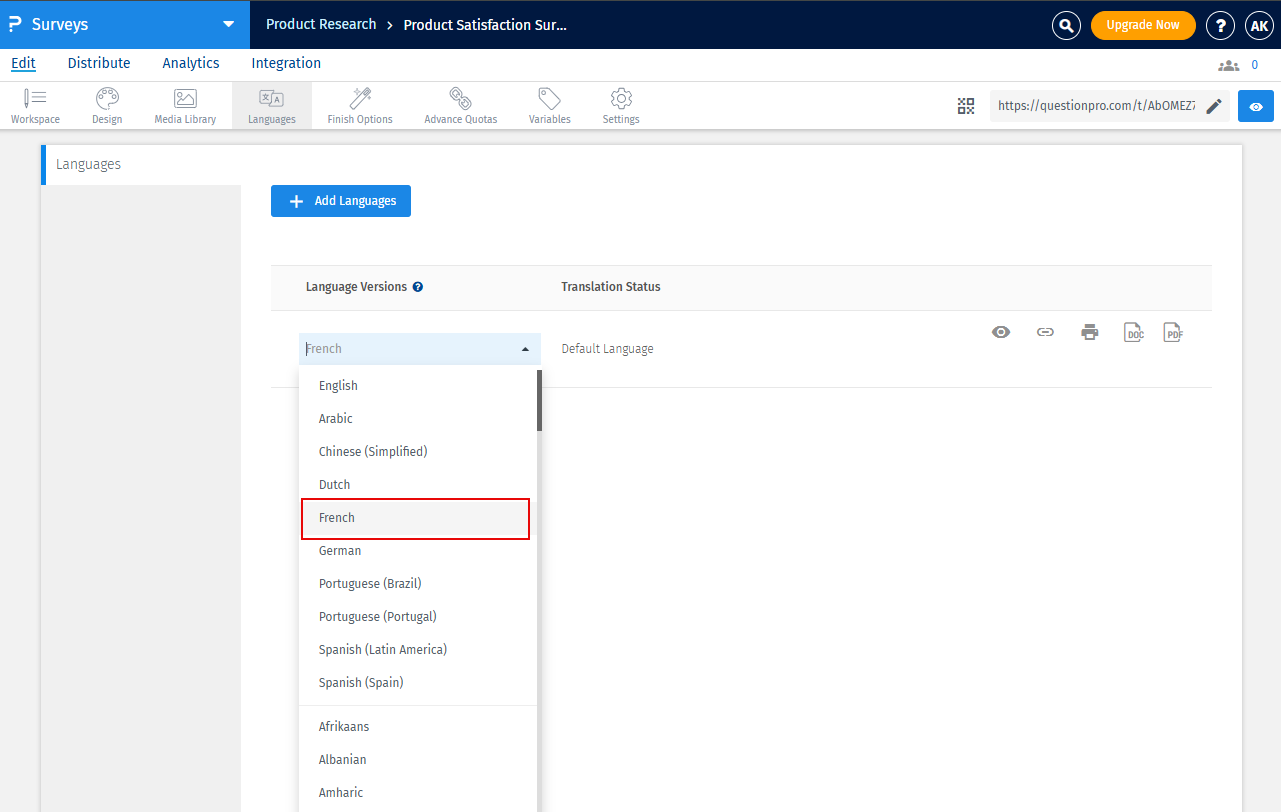Screen dimensions: 1281x812
Task: Click the QR code icon
Action: [x=965, y=106]
